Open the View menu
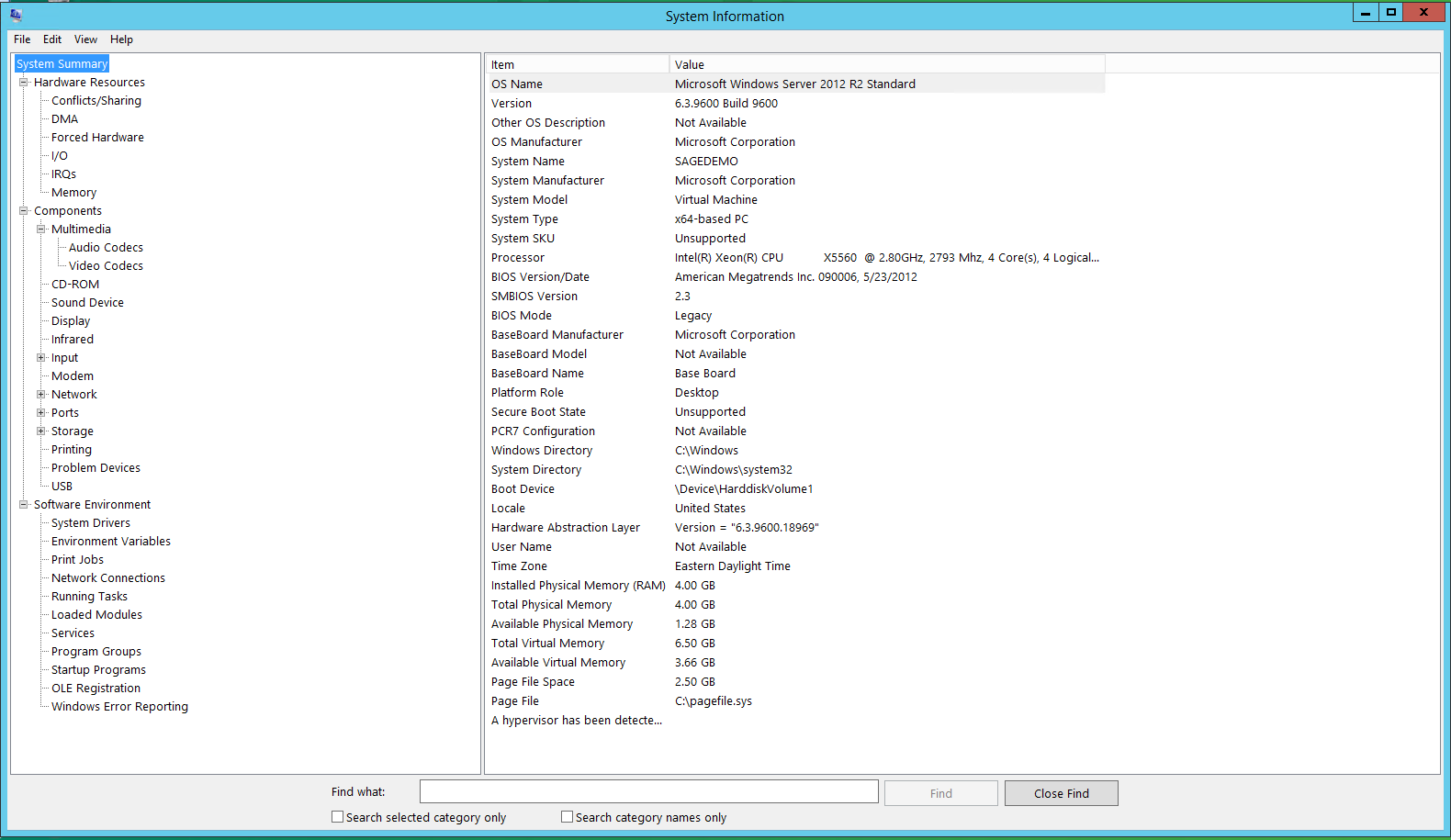 coord(85,39)
